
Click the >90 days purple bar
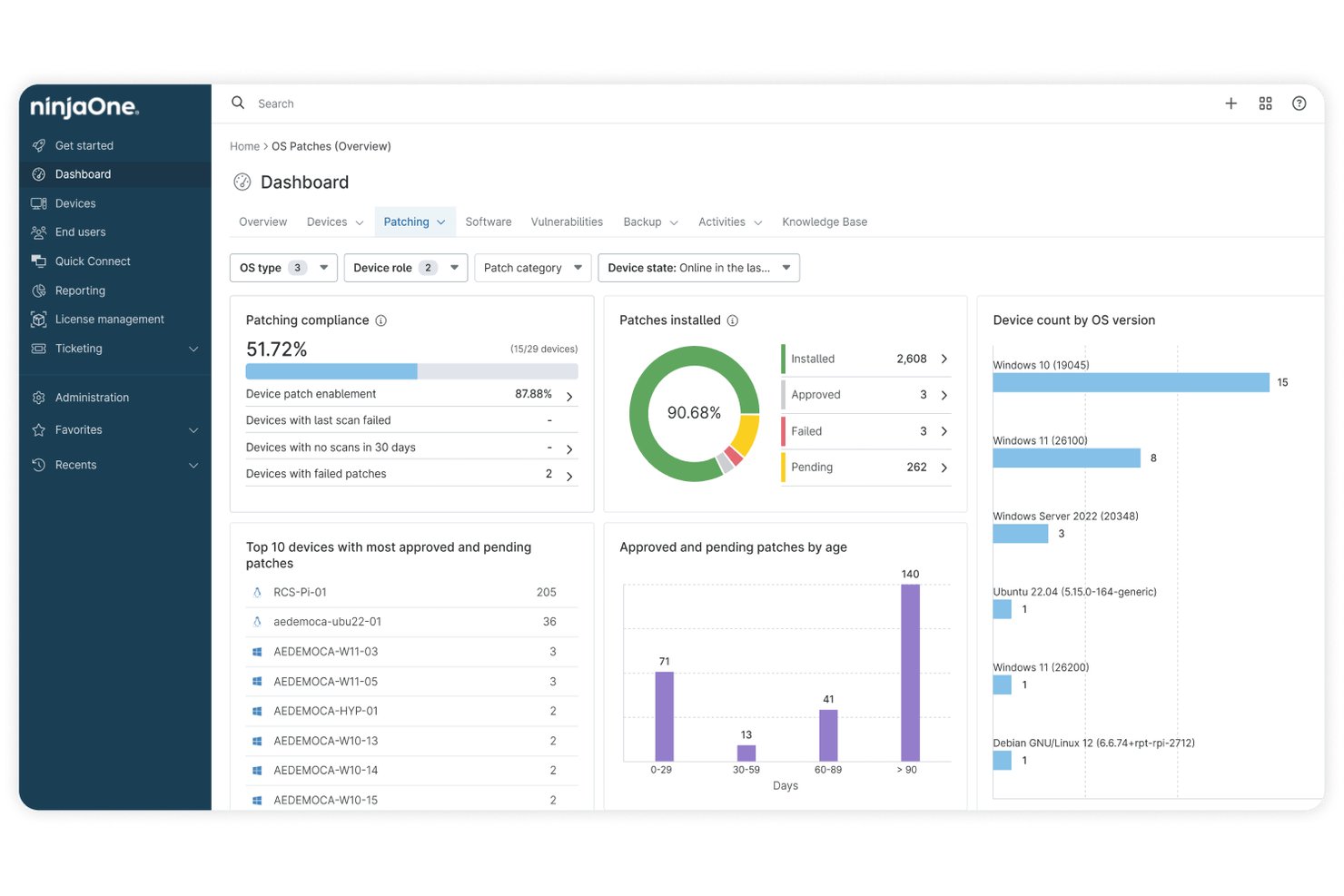910,673
